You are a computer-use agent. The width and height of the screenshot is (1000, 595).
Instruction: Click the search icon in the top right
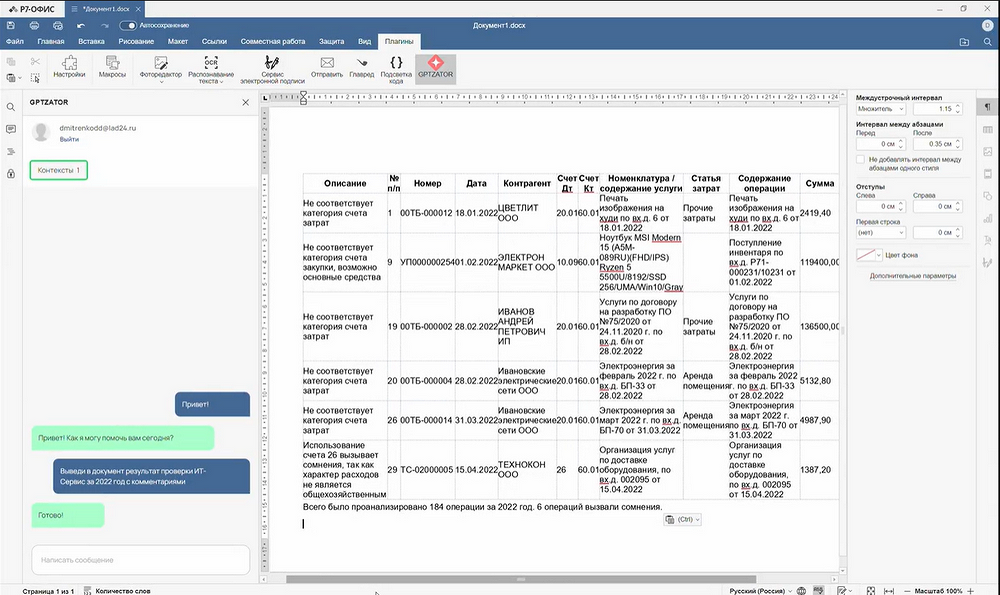pos(987,41)
